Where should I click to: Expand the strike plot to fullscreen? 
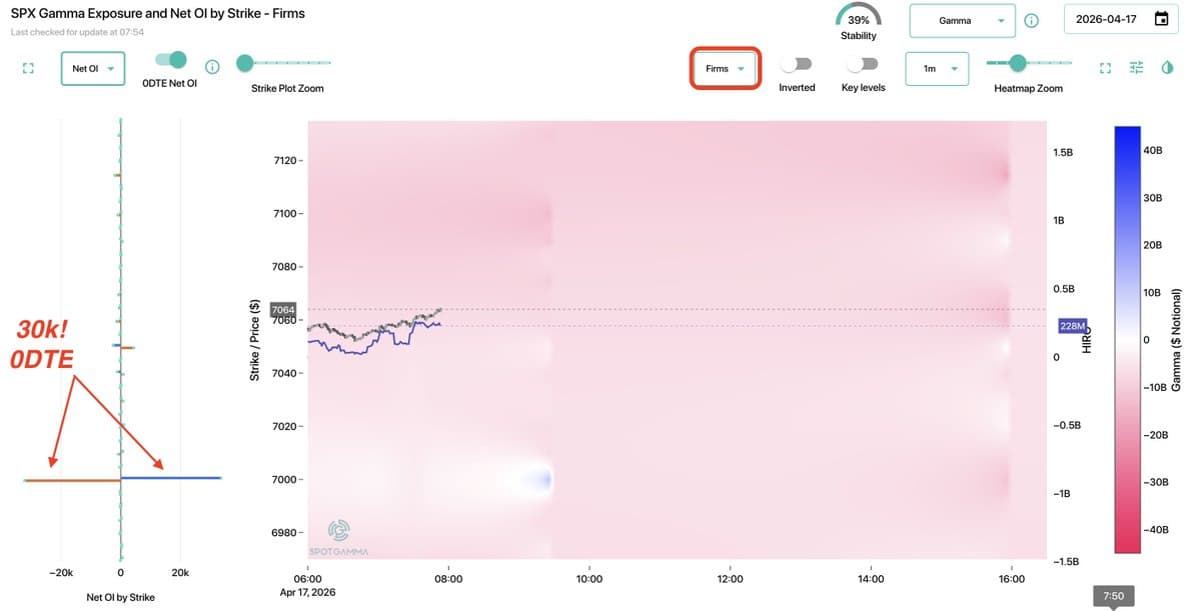27,67
